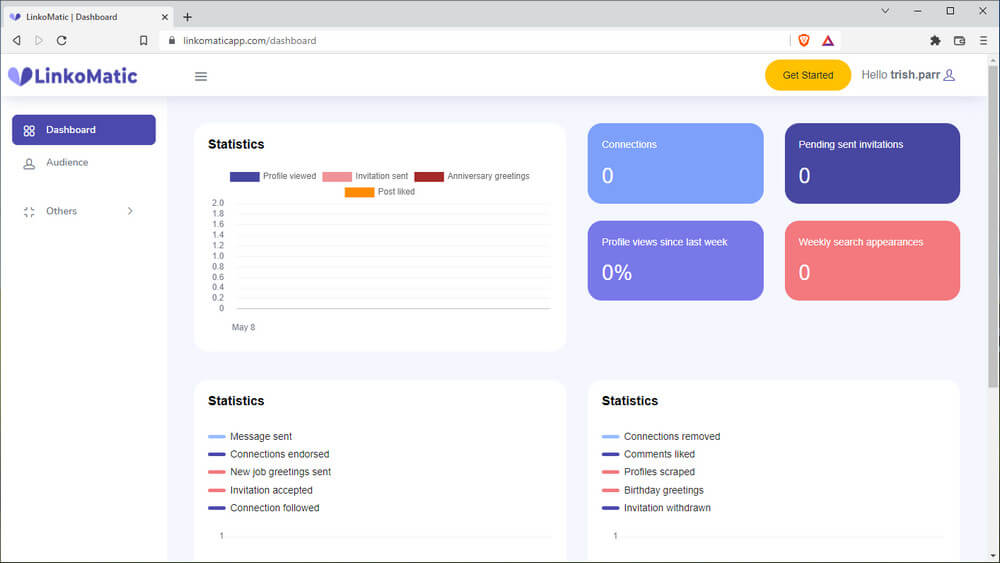
Task: Reload the page
Action: (62, 41)
